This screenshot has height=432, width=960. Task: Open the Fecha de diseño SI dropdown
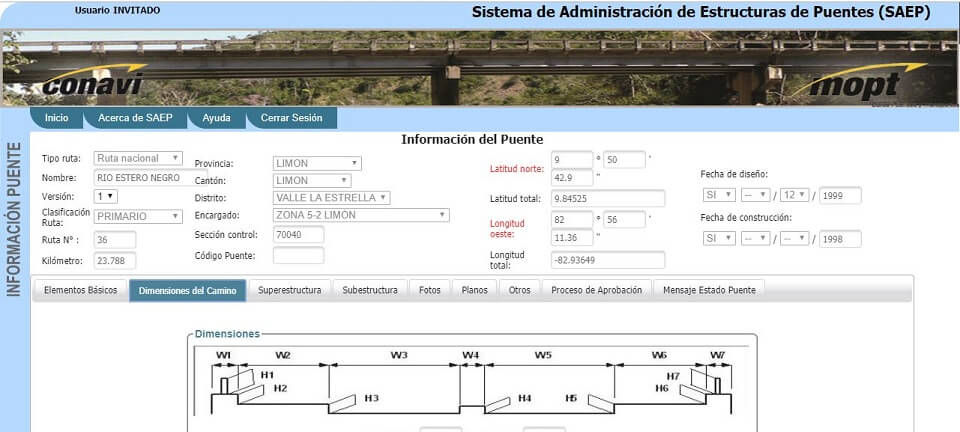719,195
